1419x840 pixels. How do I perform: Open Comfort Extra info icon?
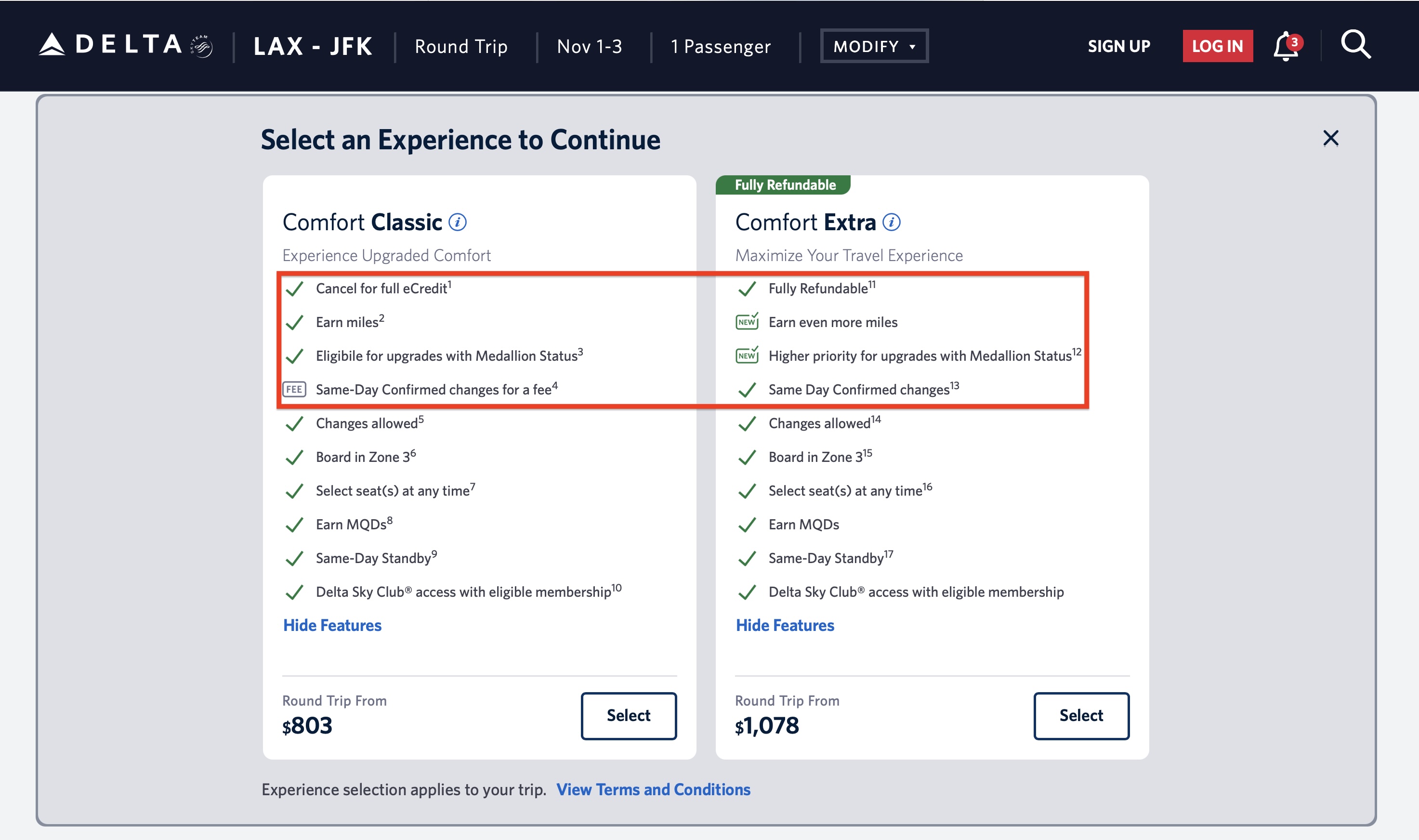892,223
